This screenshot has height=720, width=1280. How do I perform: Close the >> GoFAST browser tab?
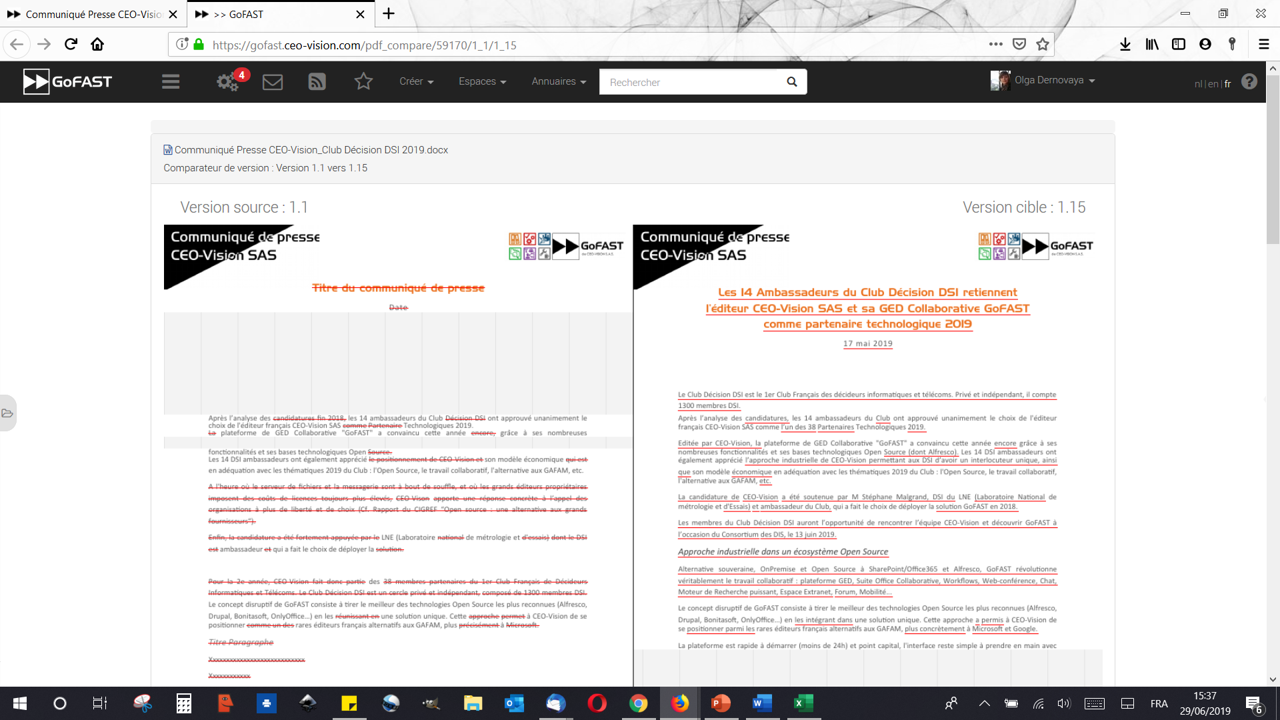click(361, 14)
